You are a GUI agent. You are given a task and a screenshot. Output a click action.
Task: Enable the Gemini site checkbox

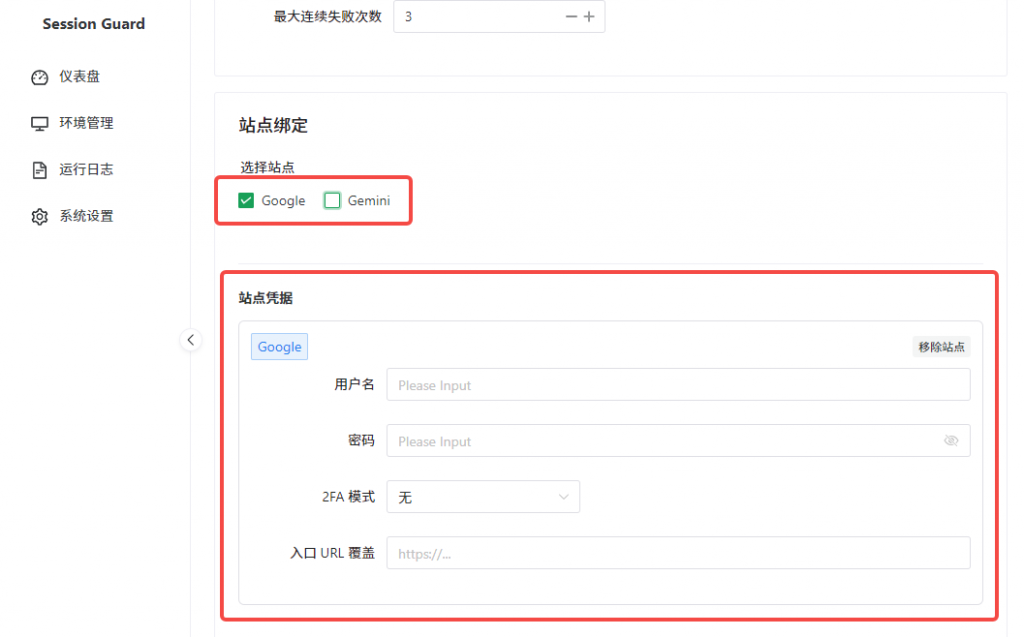pyautogui.click(x=333, y=201)
